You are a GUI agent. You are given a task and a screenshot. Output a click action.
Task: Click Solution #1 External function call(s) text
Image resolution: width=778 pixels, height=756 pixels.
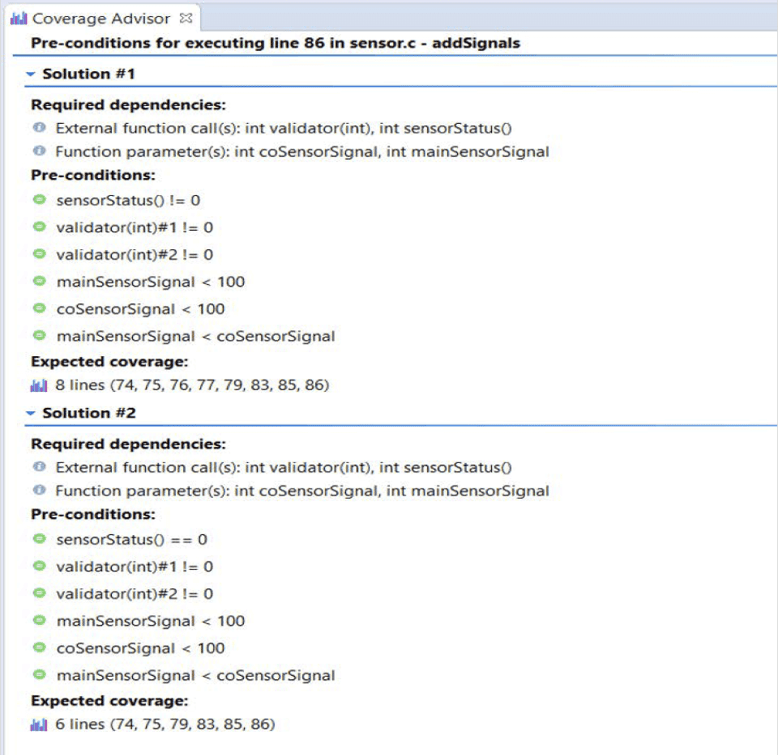283,128
